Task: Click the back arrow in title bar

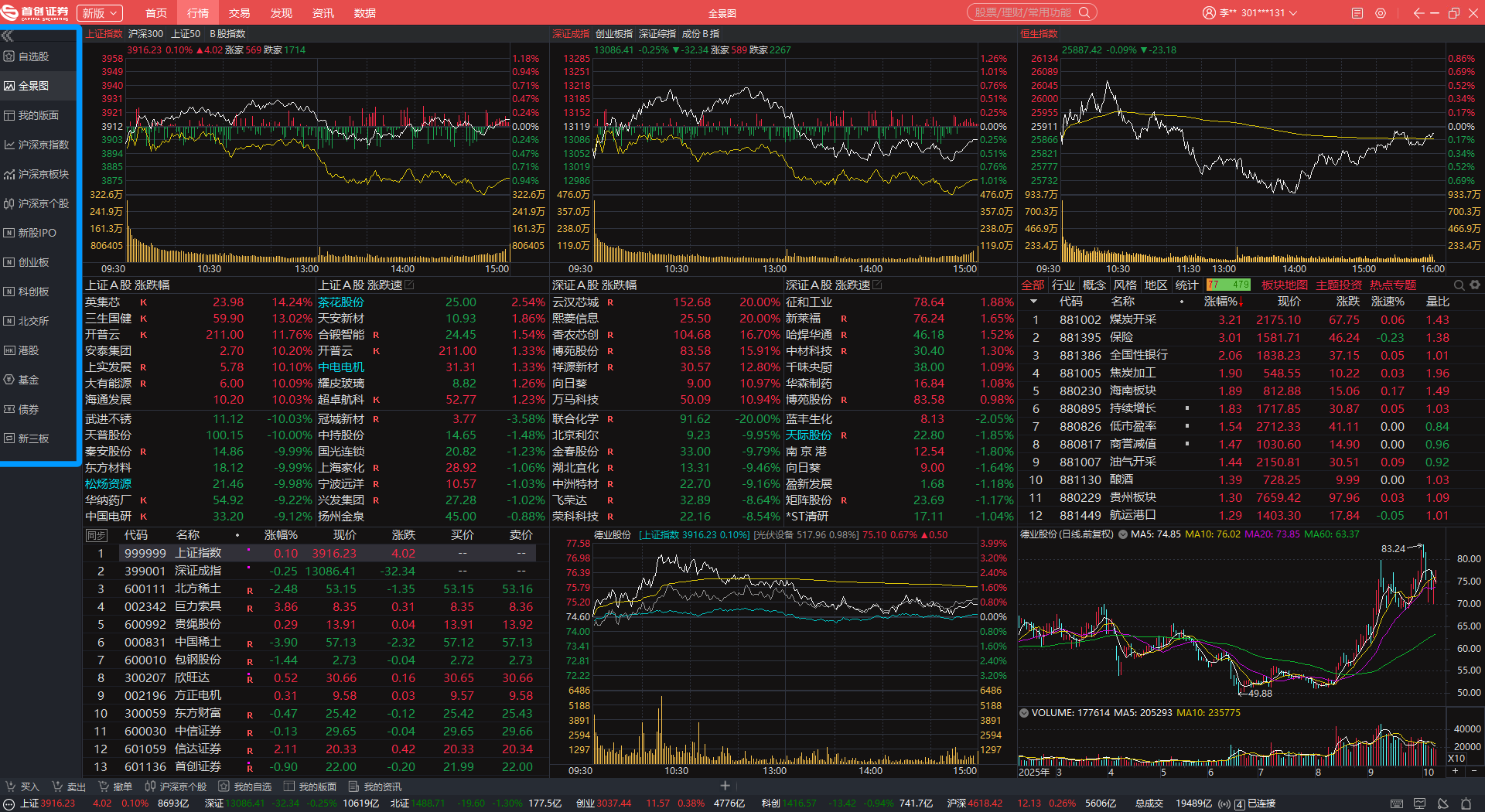Action: click(1418, 13)
